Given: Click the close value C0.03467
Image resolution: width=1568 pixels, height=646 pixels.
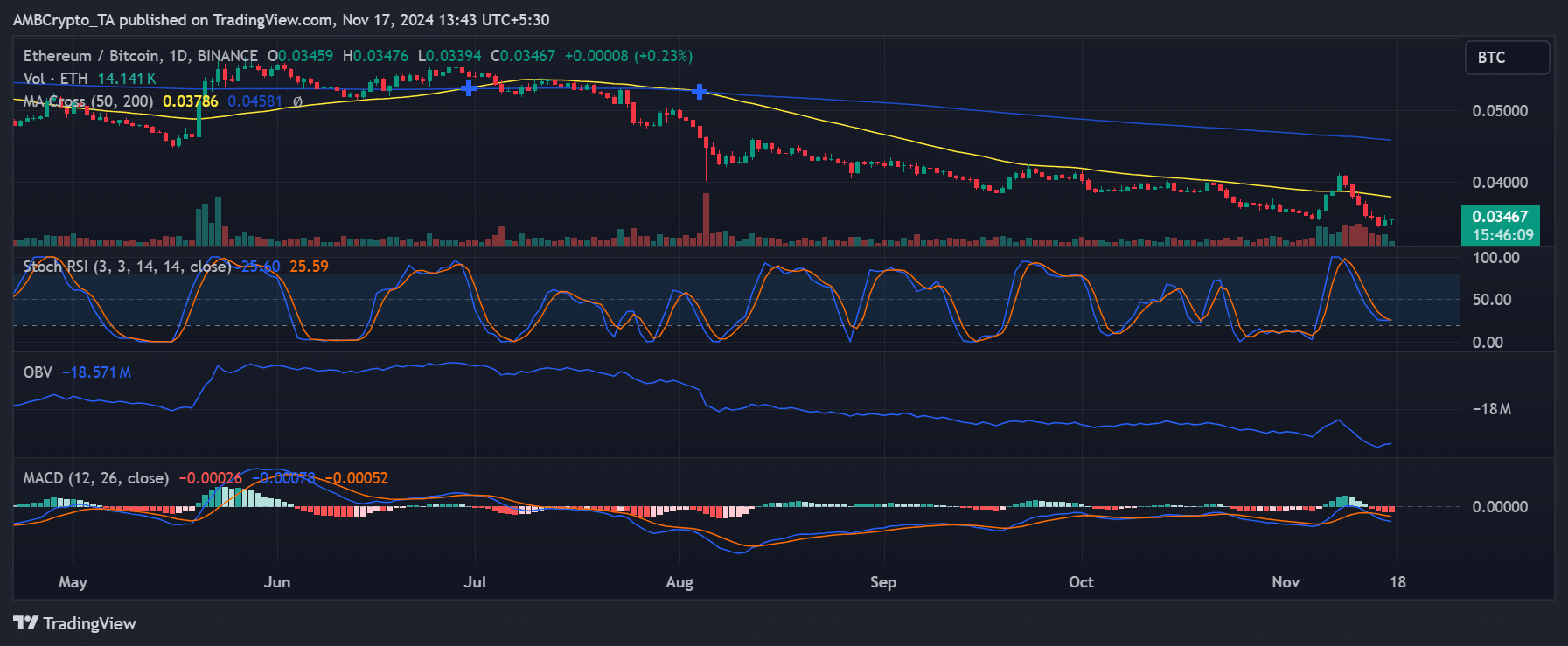Looking at the screenshot, I should (523, 56).
